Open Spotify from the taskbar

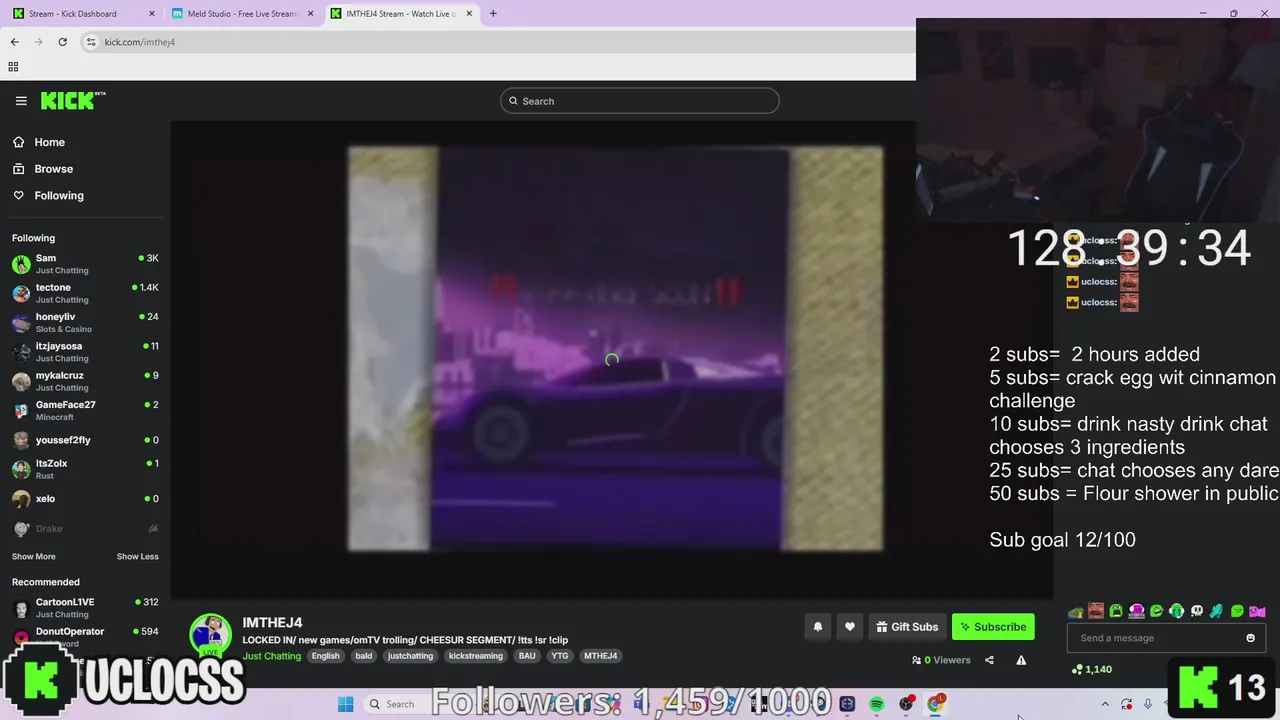click(877, 704)
